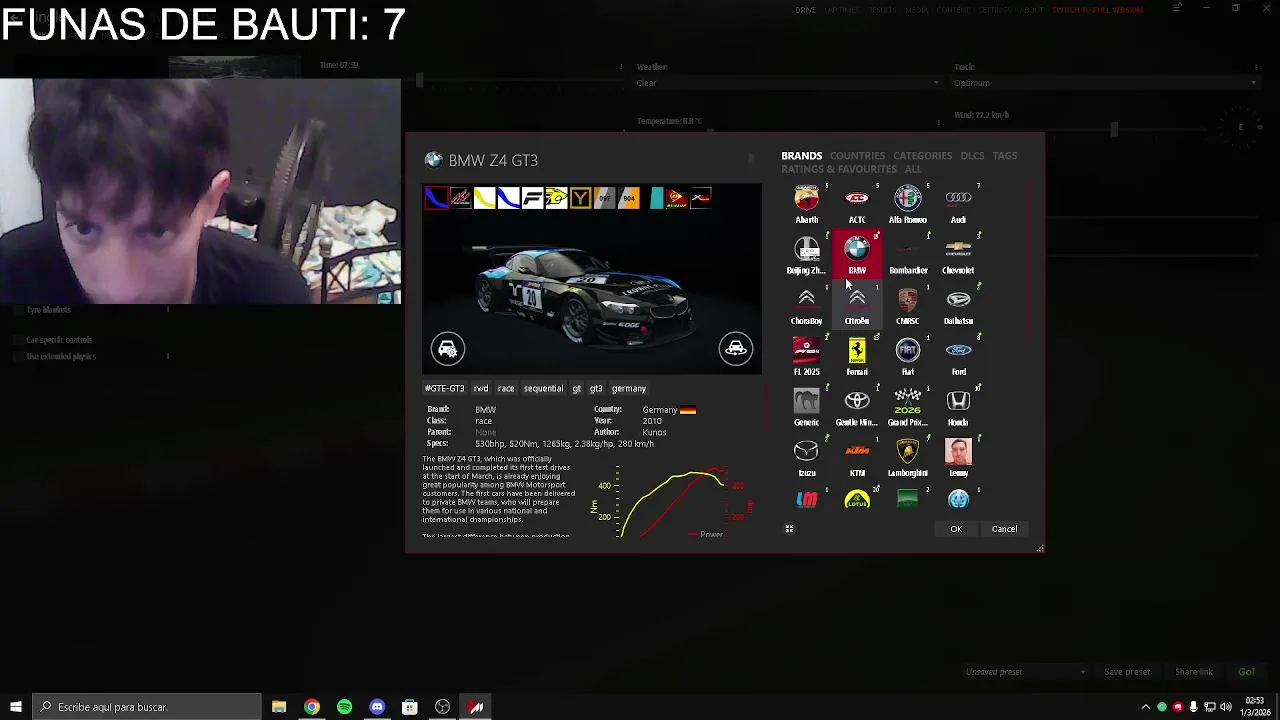
Task: Choose the 904 numbered livery
Action: click(x=628, y=198)
